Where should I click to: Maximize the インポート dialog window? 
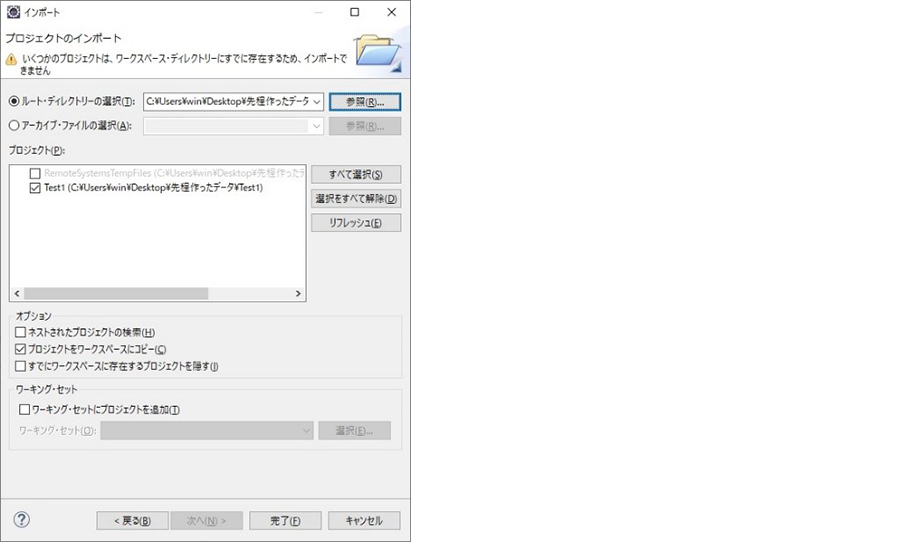[x=355, y=12]
